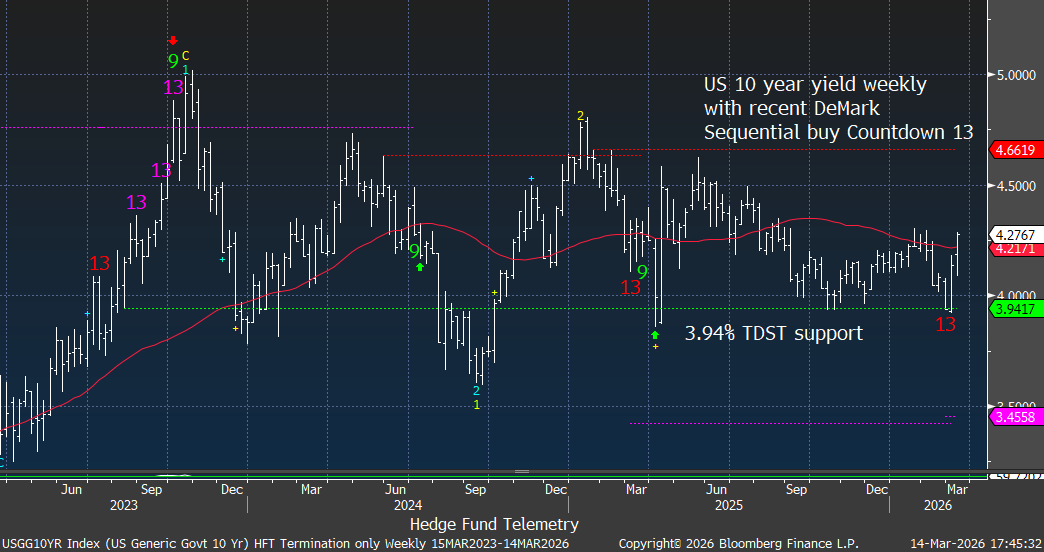Click the green up arrow below June 2024's 9
The image size is (1044, 552).
pyautogui.click(x=420, y=267)
